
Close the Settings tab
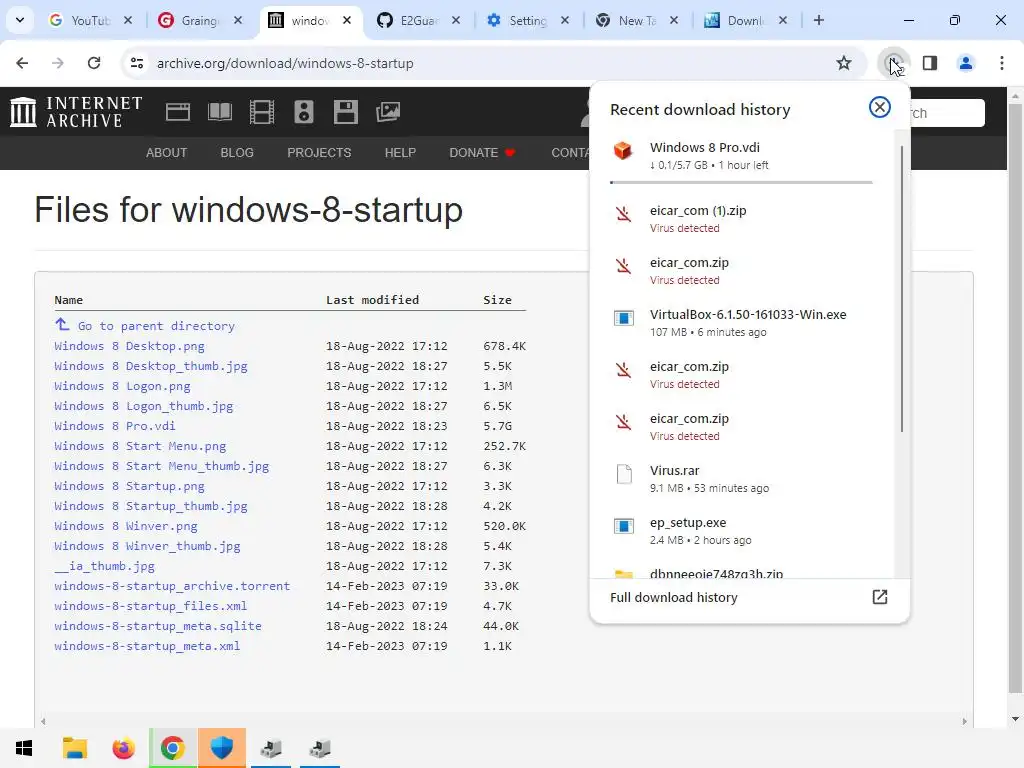[565, 20]
